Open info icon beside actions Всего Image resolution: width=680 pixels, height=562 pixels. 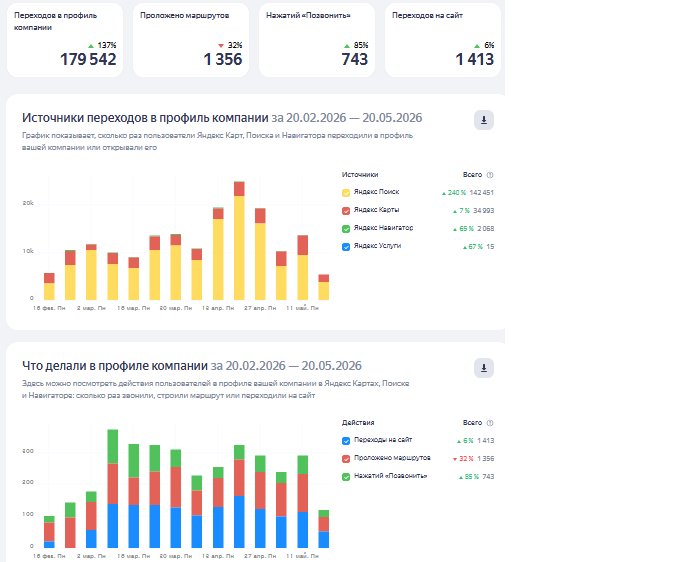click(490, 423)
